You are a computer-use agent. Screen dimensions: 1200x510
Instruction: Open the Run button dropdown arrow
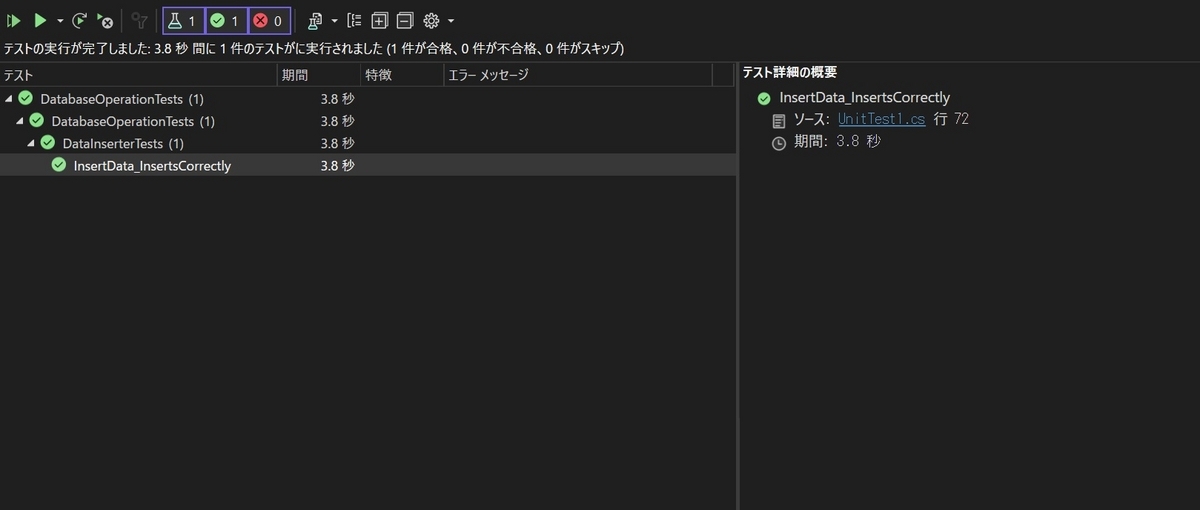(59, 21)
